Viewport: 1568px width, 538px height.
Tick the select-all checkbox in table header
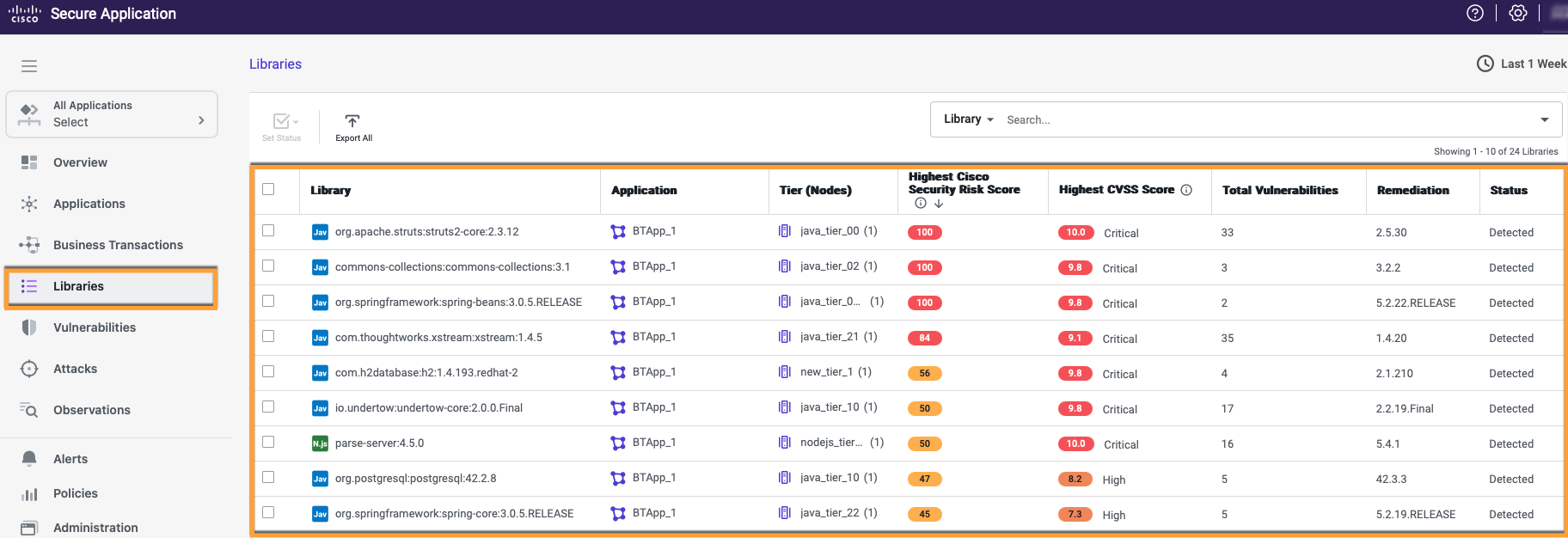pyautogui.click(x=268, y=189)
